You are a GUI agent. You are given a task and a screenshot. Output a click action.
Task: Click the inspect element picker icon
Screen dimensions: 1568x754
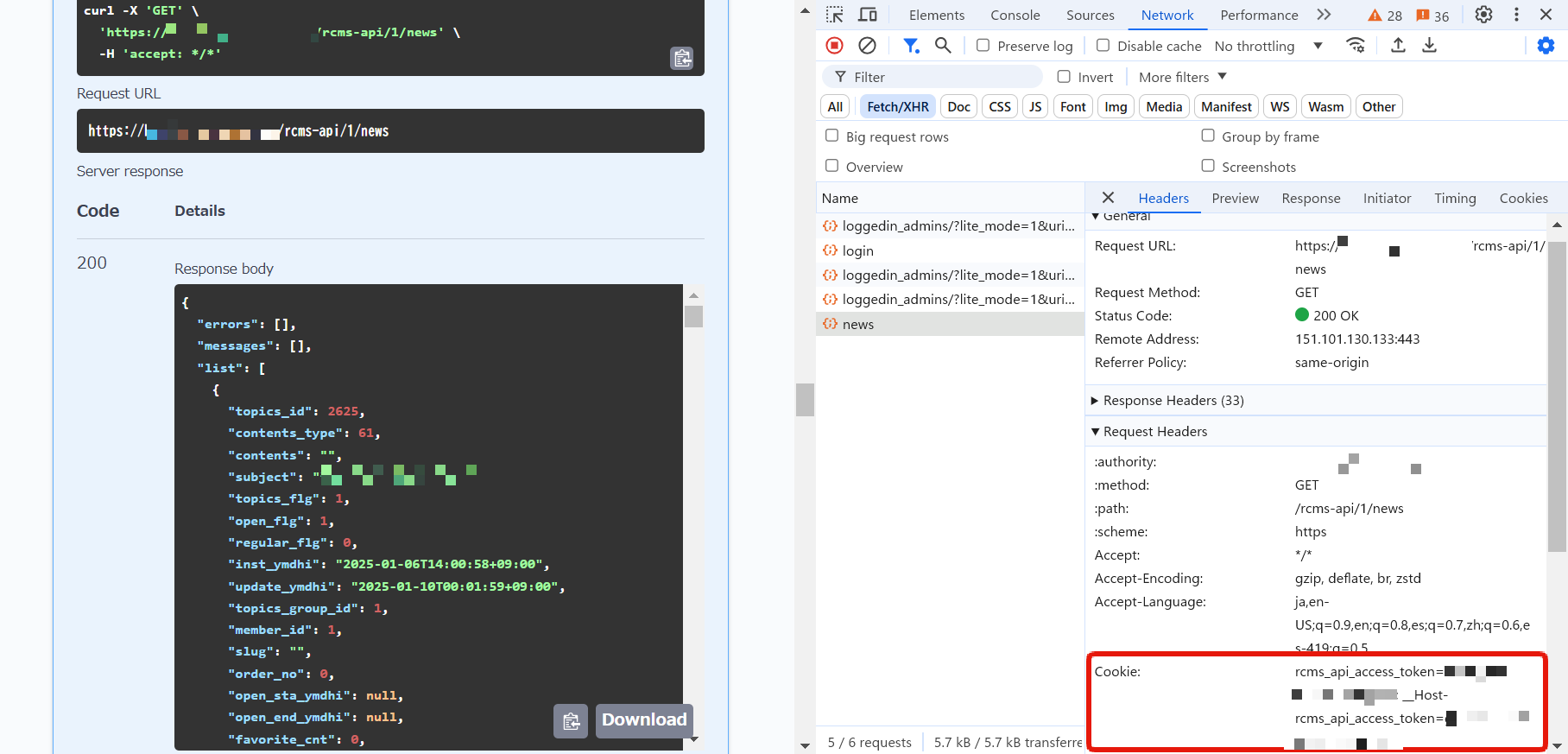pos(834,15)
